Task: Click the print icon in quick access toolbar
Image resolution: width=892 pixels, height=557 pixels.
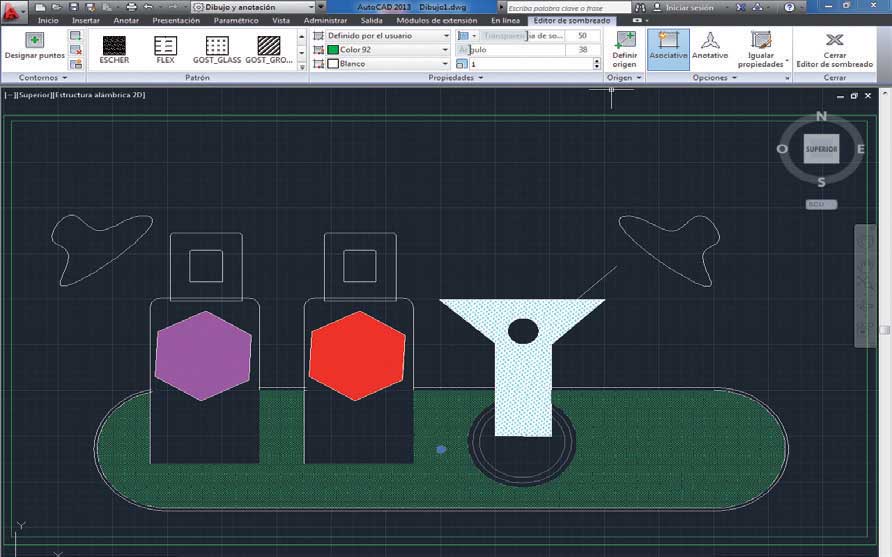Action: tap(131, 7)
